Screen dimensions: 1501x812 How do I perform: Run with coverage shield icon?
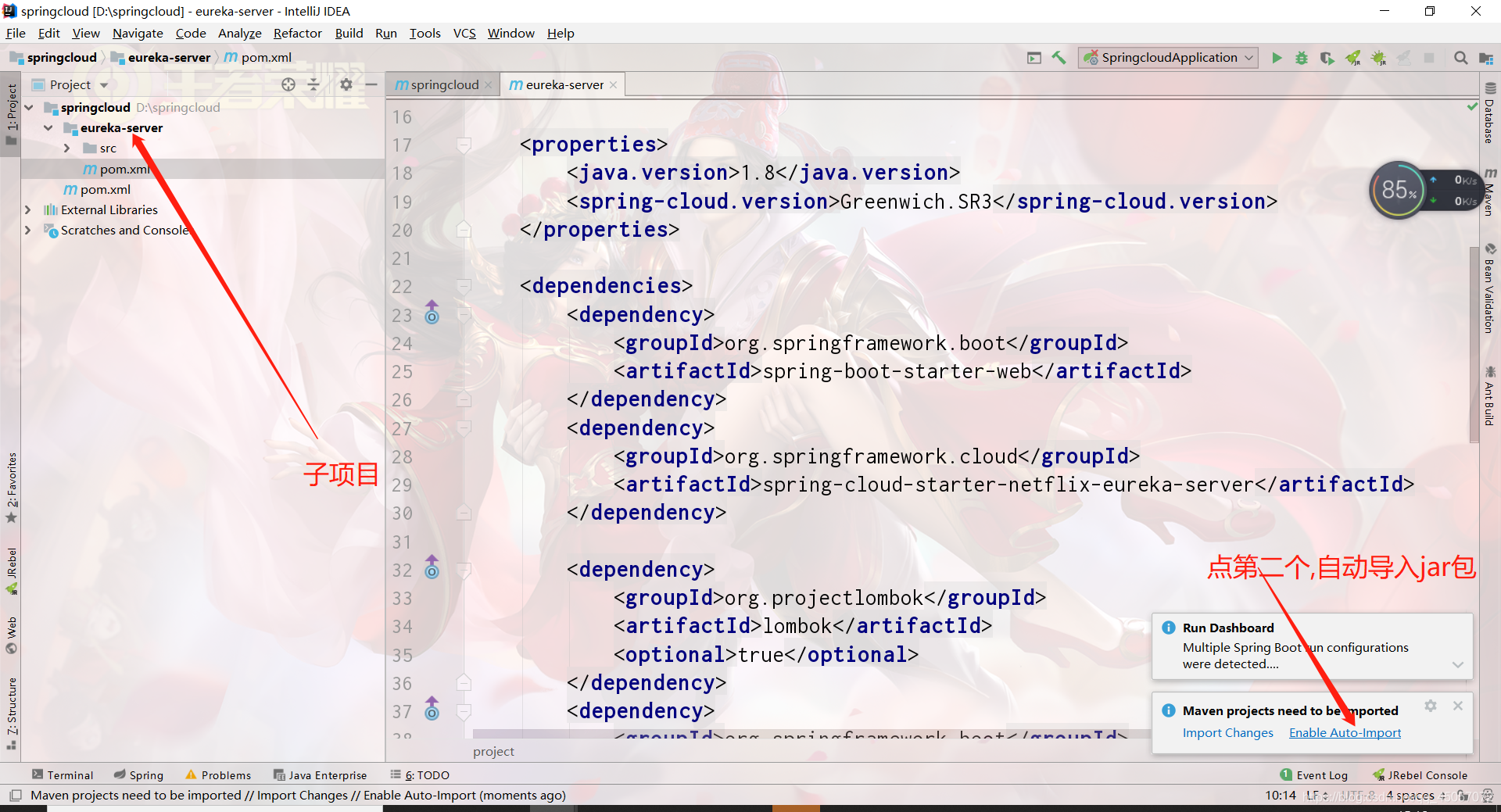1327,58
